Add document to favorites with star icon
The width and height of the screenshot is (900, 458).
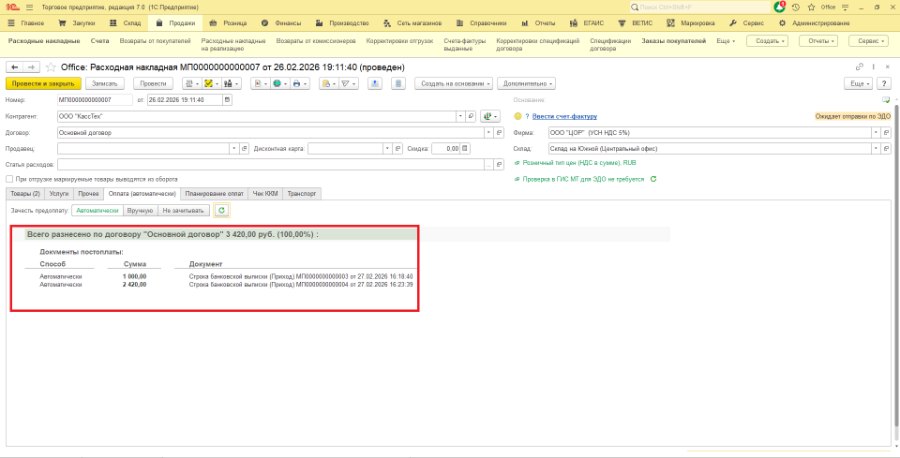point(51,67)
